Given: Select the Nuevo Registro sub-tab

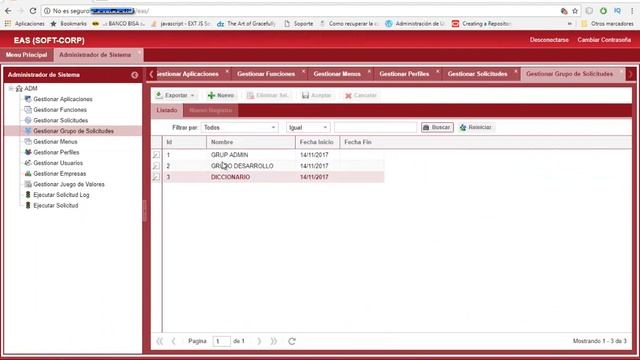Looking at the screenshot, I should coord(211,111).
